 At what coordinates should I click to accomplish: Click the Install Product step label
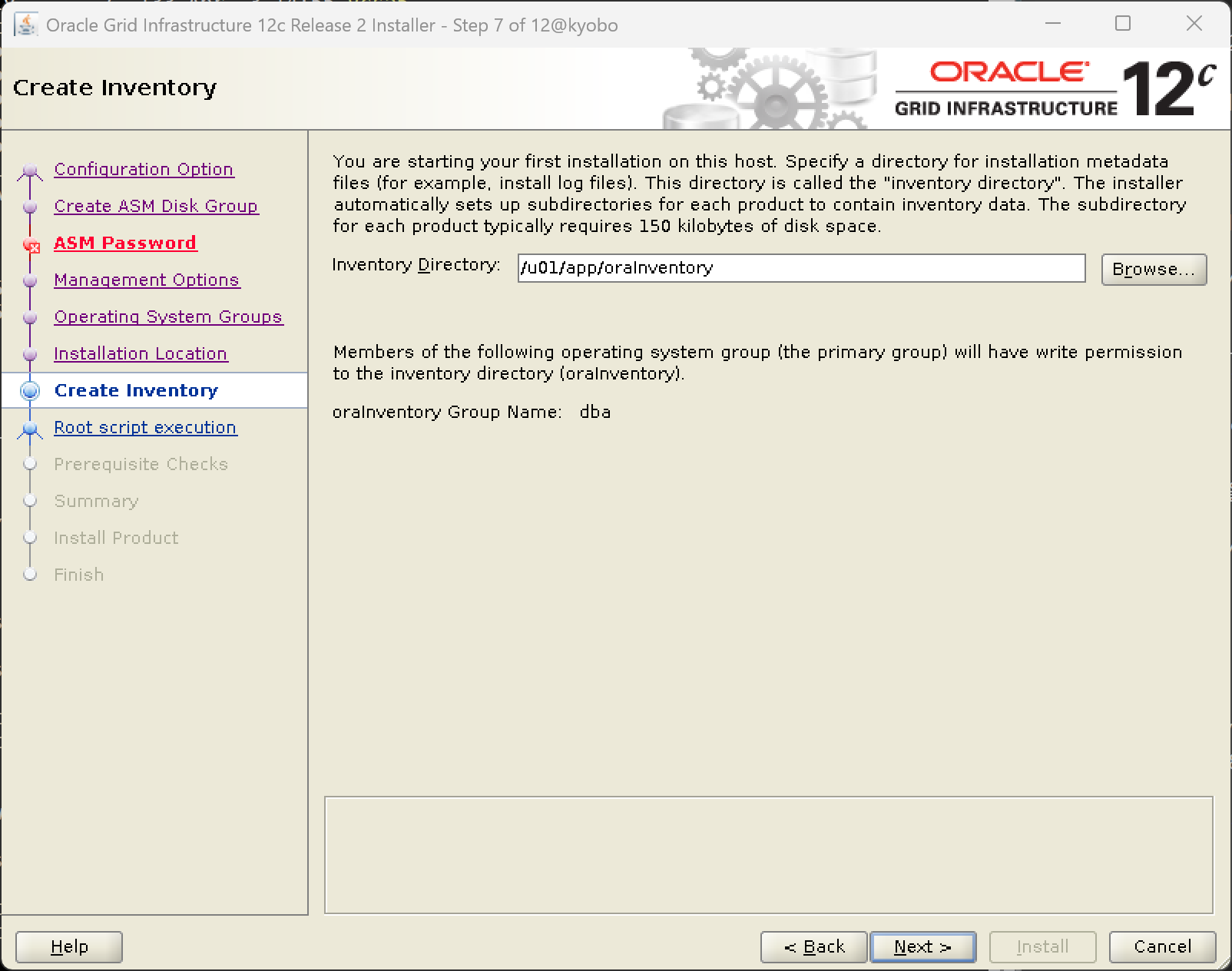tap(116, 538)
